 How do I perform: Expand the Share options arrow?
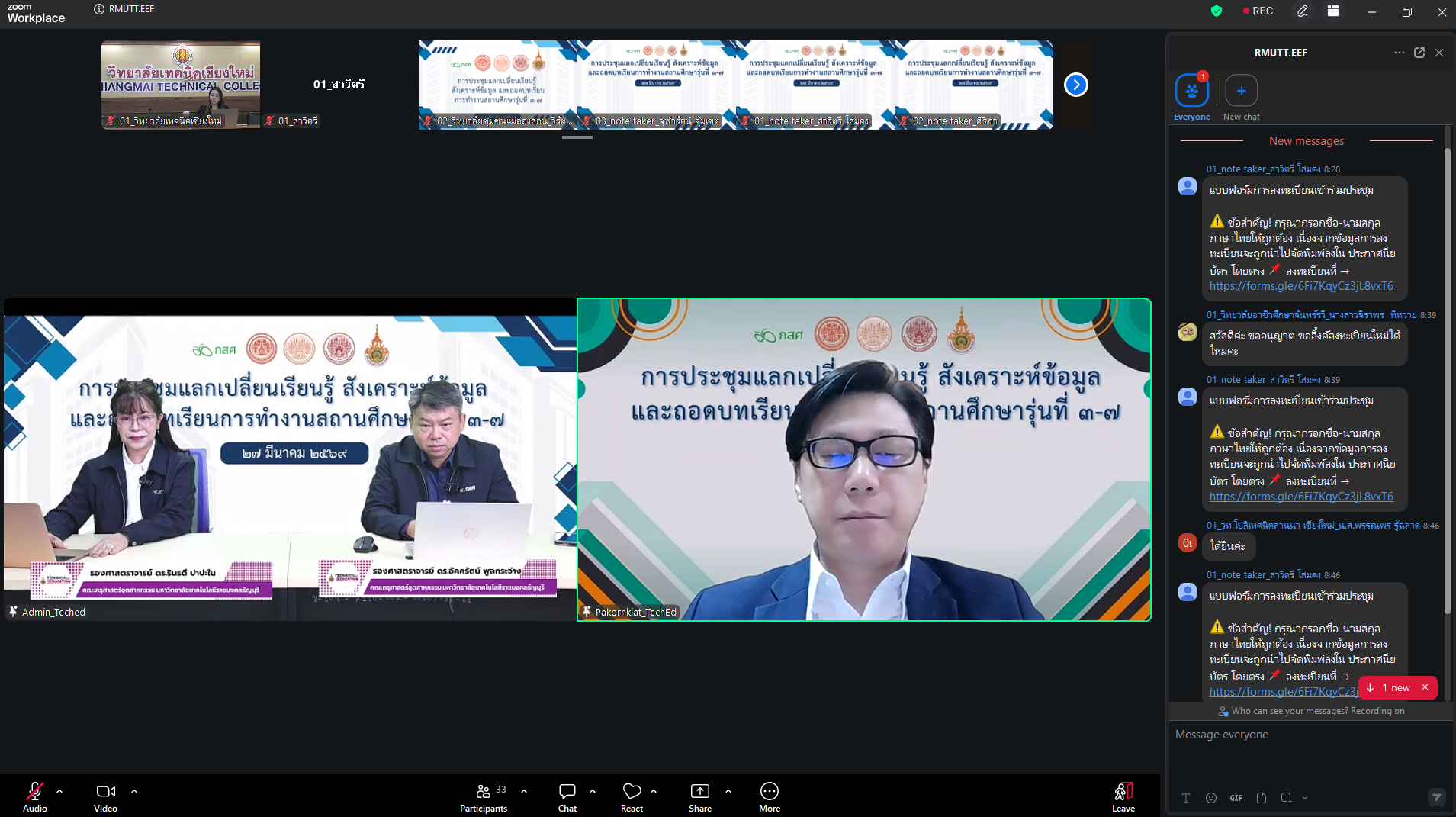coord(728,791)
